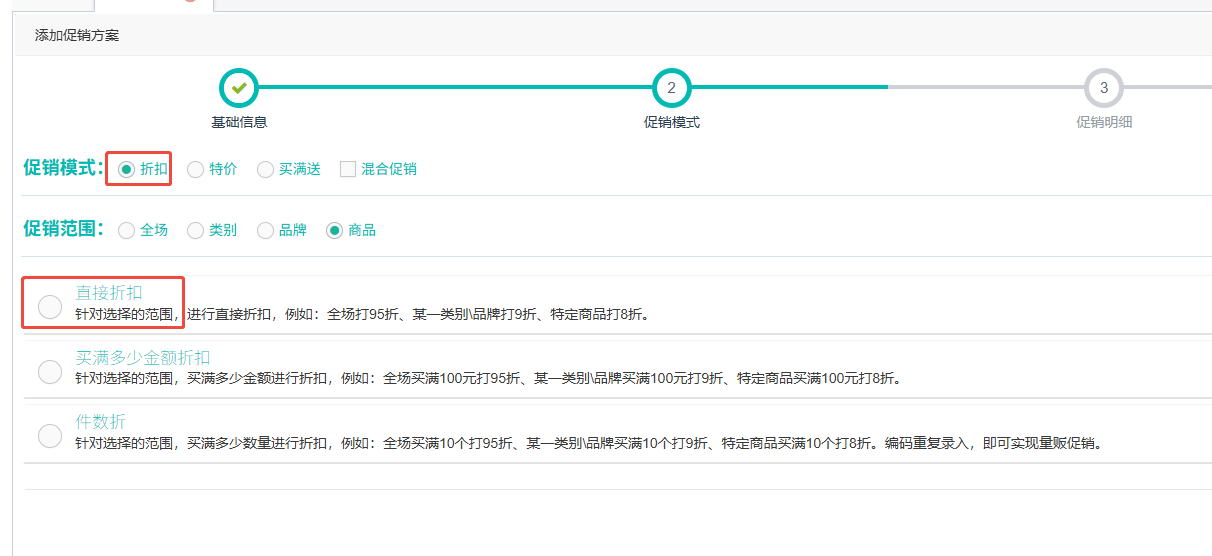
Task: Select the 特价 promotion mode radio
Action: click(x=195, y=169)
